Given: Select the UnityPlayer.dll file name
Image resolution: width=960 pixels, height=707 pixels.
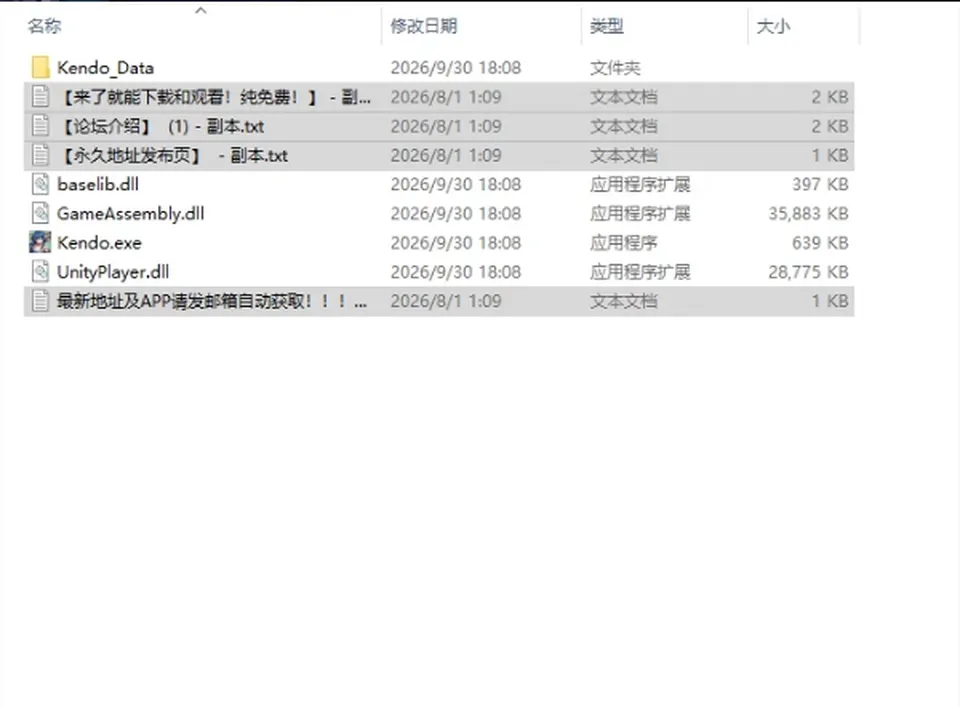Looking at the screenshot, I should click(x=113, y=272).
